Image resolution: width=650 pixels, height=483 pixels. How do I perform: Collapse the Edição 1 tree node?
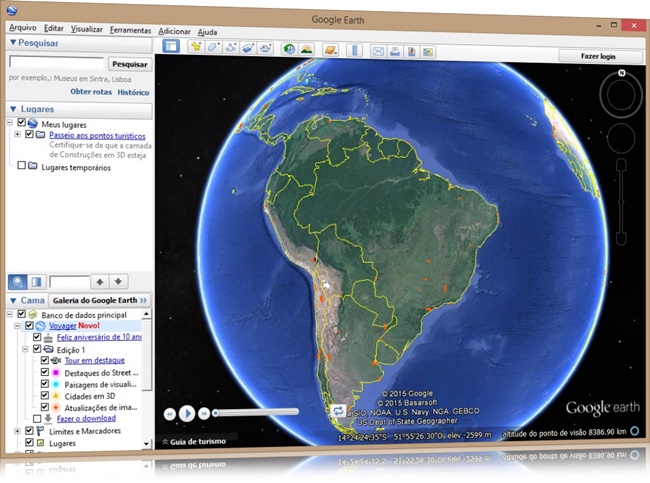(x=25, y=349)
